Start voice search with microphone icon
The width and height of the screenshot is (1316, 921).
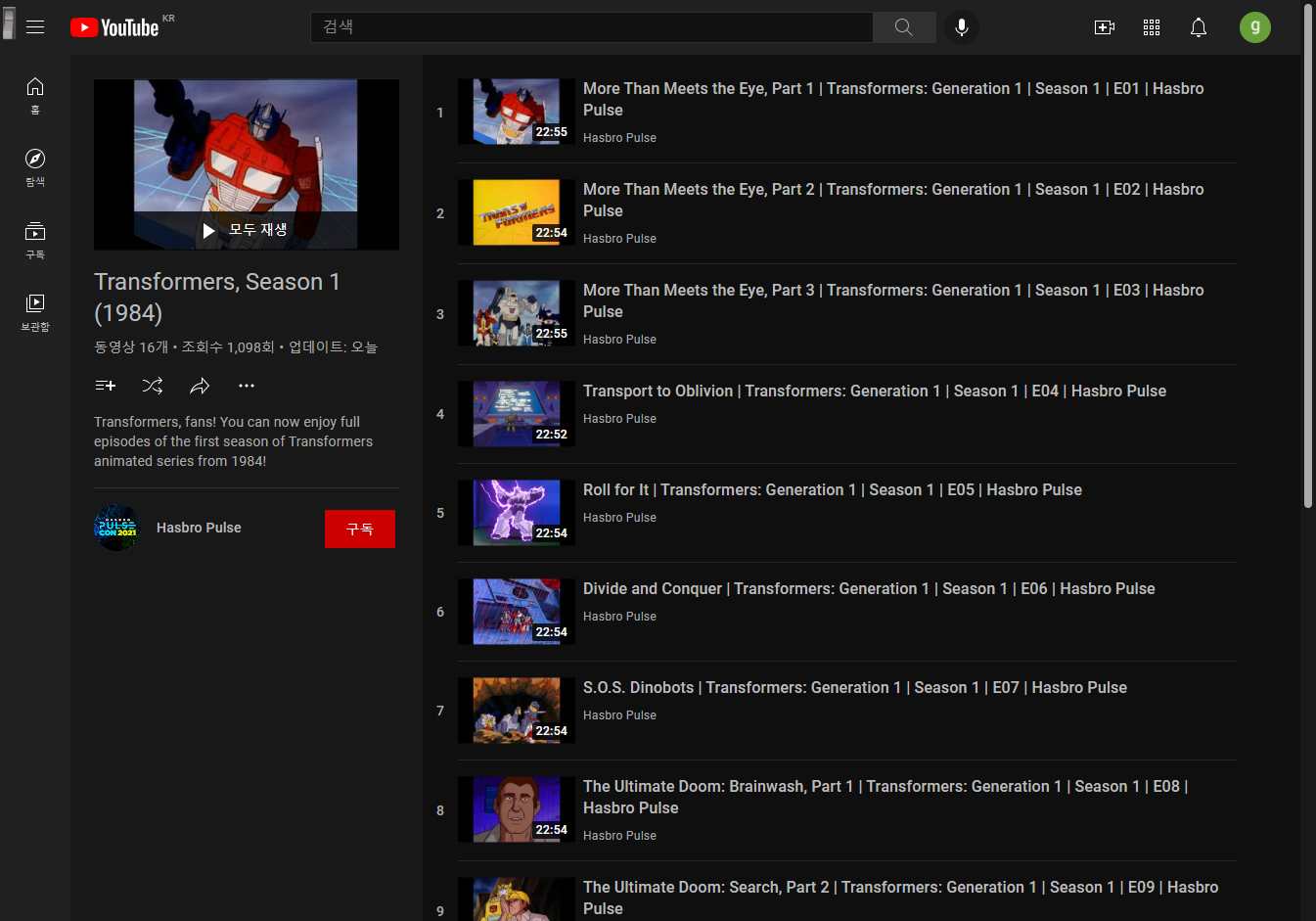(962, 27)
